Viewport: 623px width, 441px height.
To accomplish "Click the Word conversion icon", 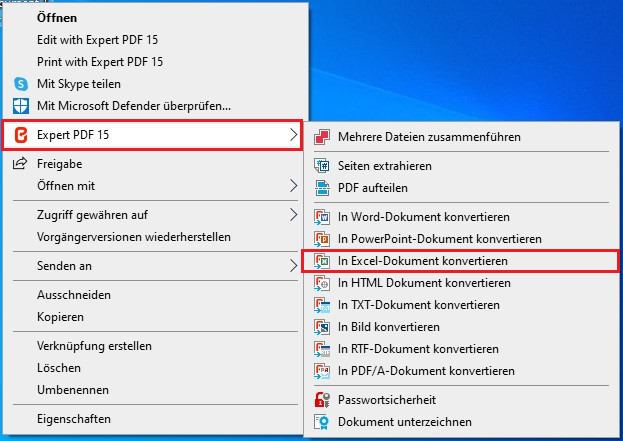I will pyautogui.click(x=322, y=217).
